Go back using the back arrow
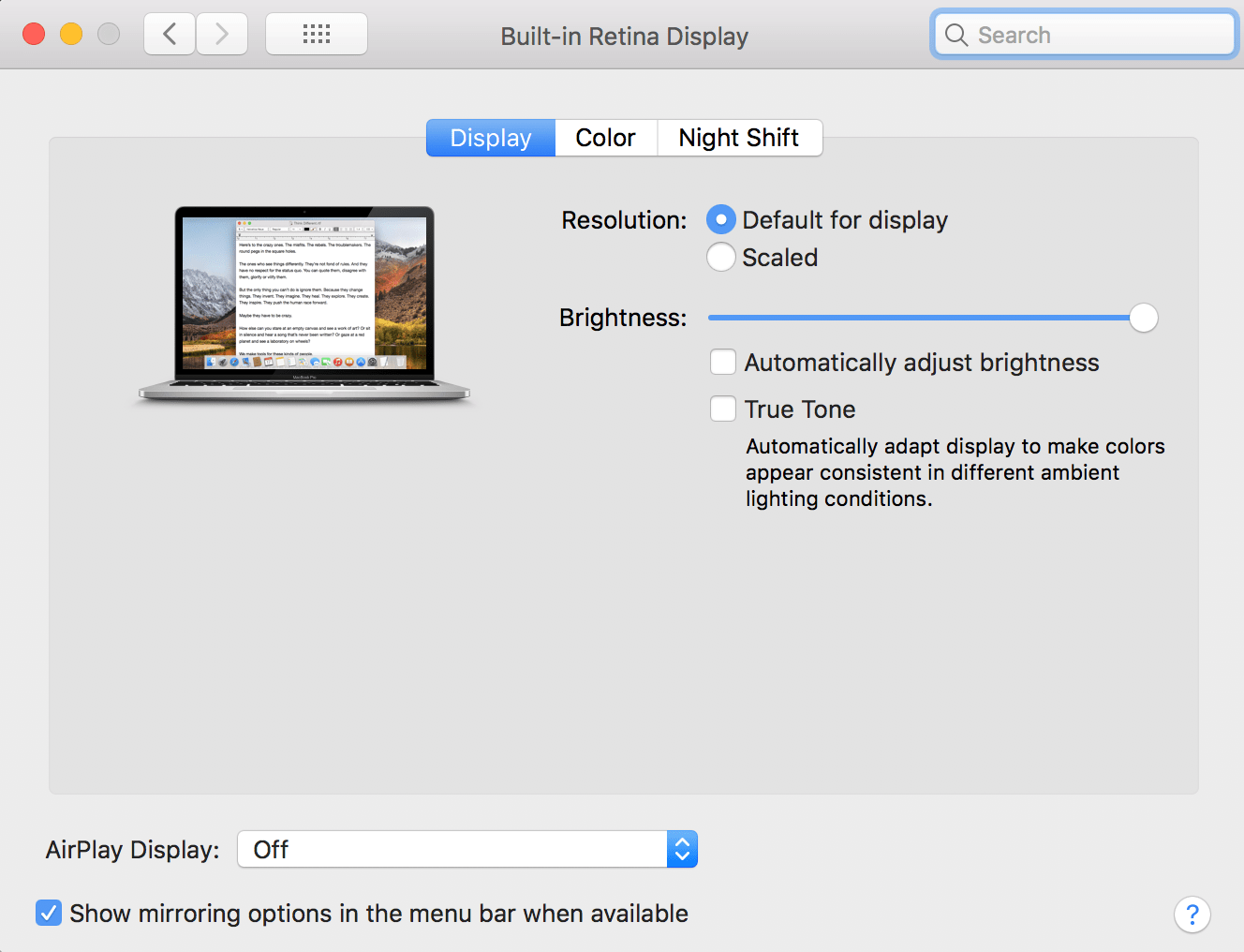 pos(169,33)
